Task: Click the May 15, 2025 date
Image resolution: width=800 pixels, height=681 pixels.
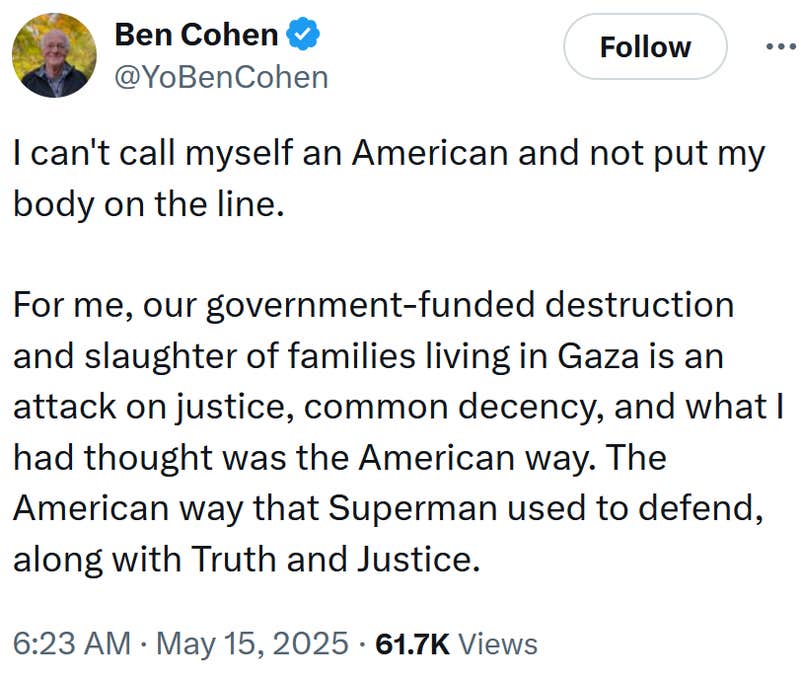Action: (x=253, y=643)
